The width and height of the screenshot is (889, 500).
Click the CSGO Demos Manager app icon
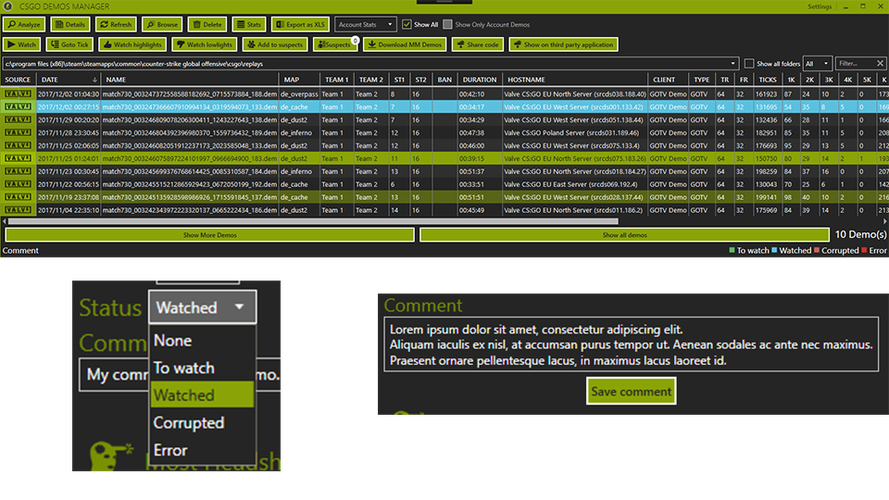point(8,6)
